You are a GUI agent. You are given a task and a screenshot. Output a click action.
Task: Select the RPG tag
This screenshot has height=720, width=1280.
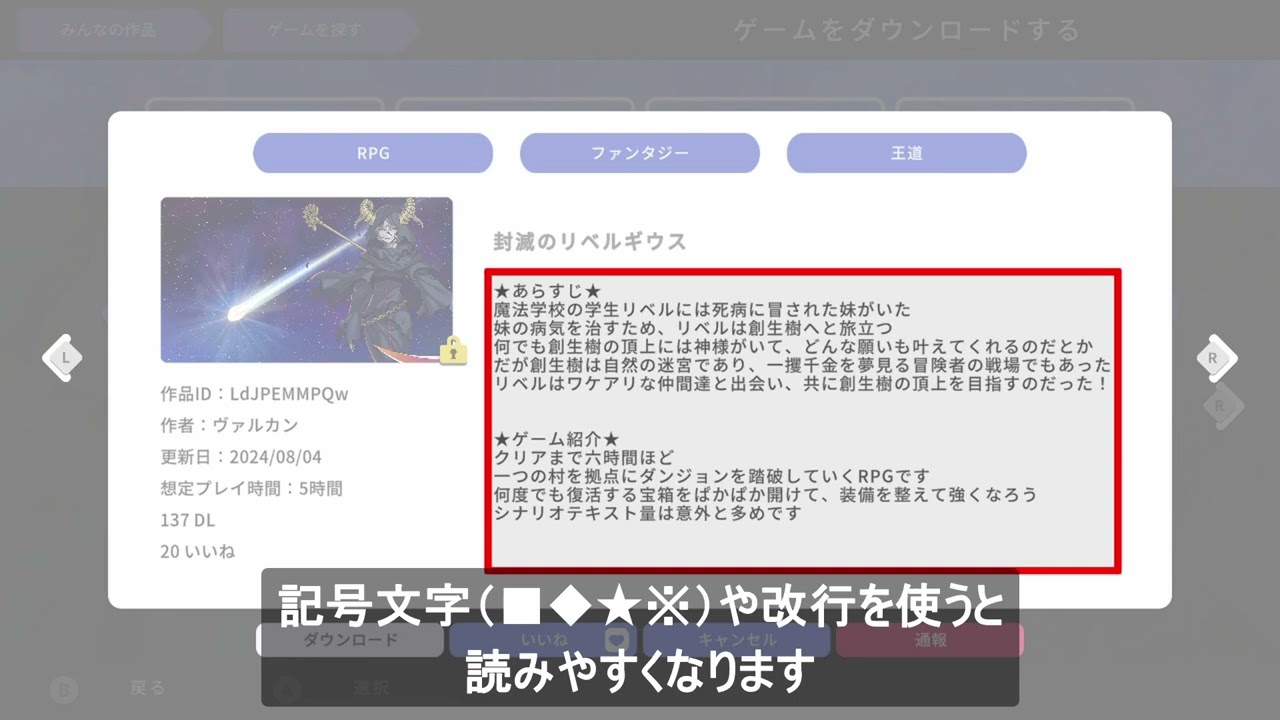click(x=373, y=153)
